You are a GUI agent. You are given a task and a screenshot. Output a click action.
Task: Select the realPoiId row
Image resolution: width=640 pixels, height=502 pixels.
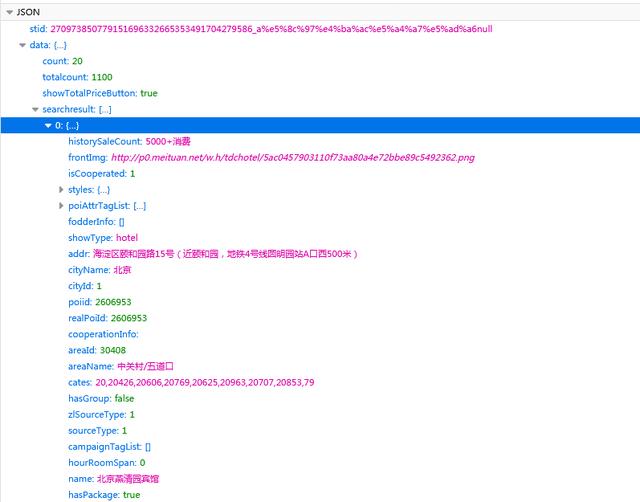pos(320,318)
